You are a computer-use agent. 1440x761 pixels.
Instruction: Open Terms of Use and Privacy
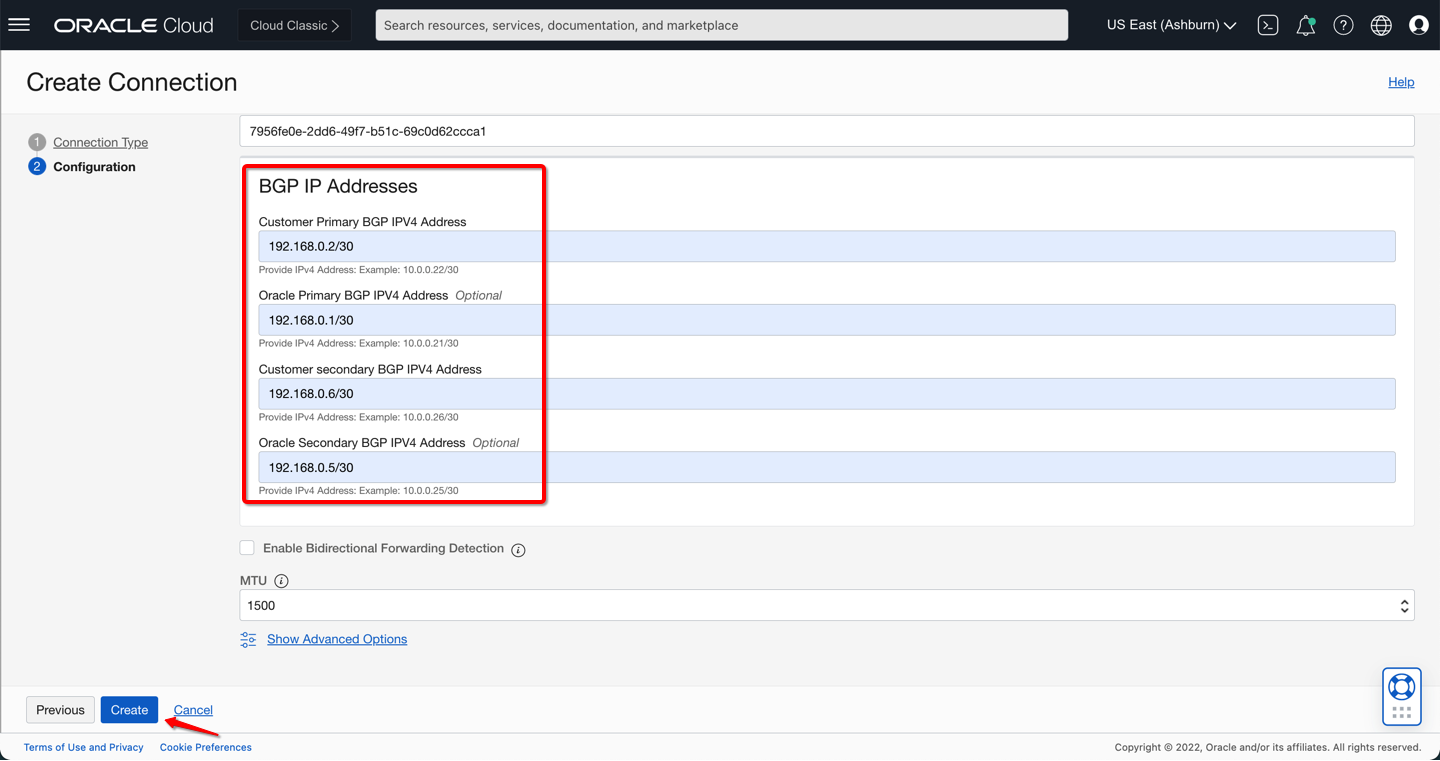(84, 747)
